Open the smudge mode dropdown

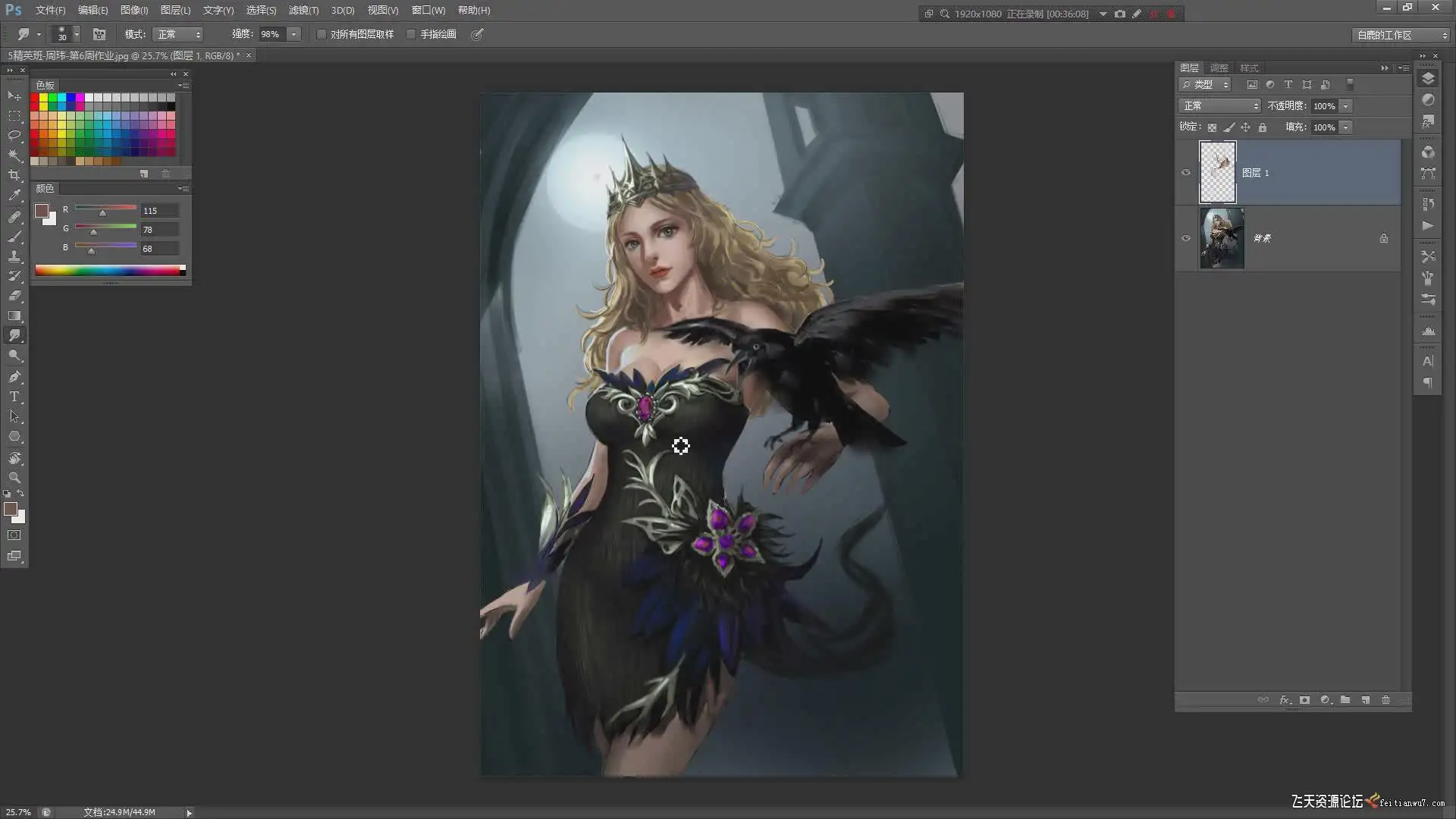[178, 34]
